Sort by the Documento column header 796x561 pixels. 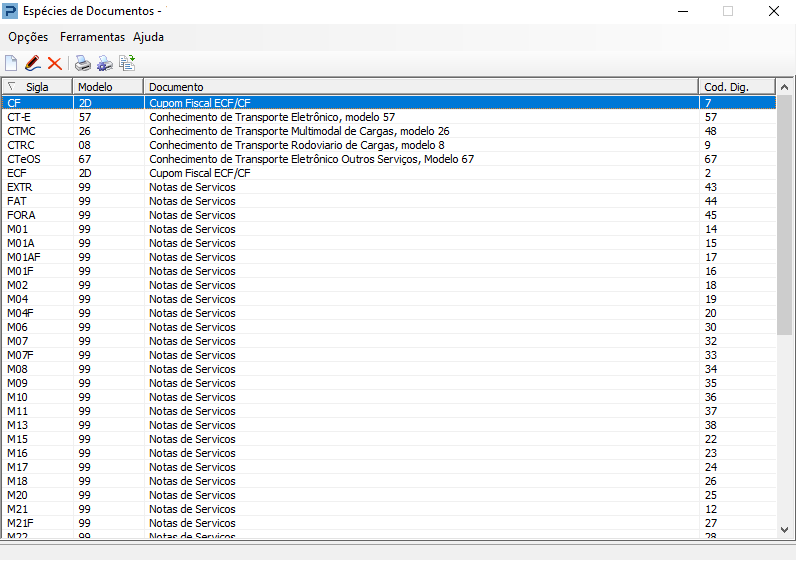point(421,87)
